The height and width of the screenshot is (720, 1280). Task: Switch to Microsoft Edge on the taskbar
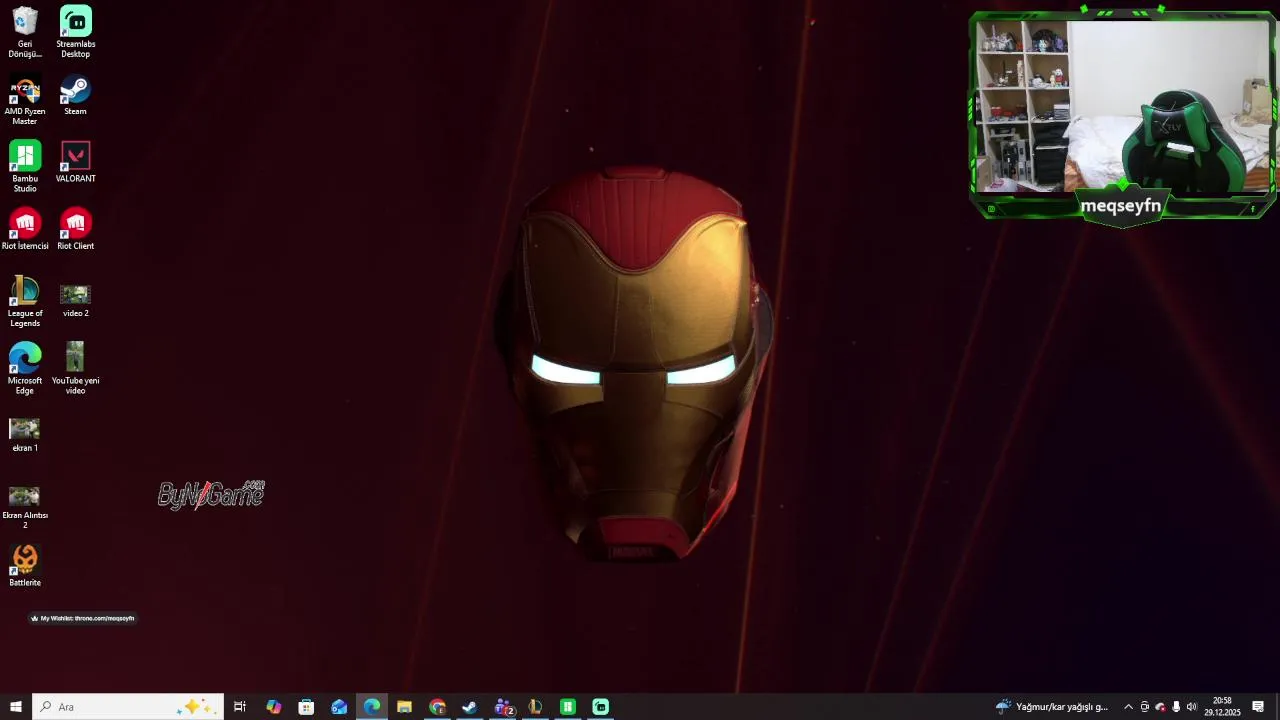click(x=372, y=707)
